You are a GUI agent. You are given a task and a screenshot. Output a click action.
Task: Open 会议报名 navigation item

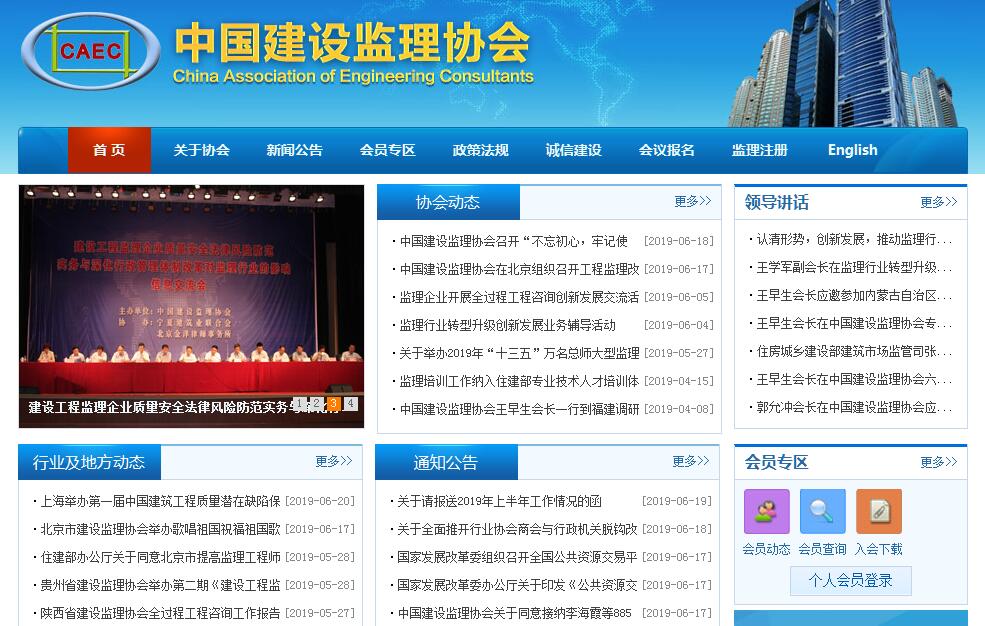tap(667, 150)
